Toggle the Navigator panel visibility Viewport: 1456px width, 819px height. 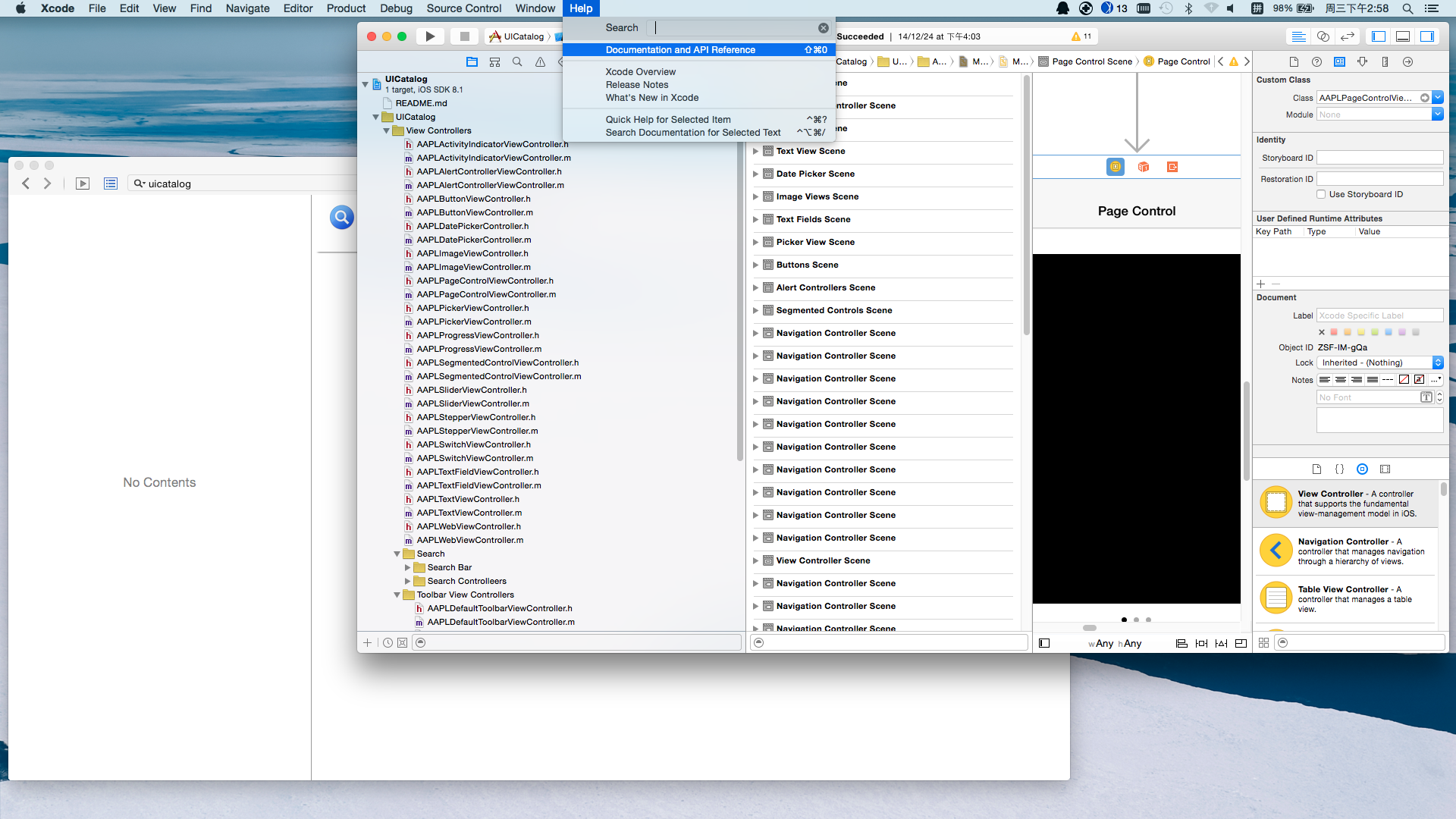pyautogui.click(x=1379, y=36)
